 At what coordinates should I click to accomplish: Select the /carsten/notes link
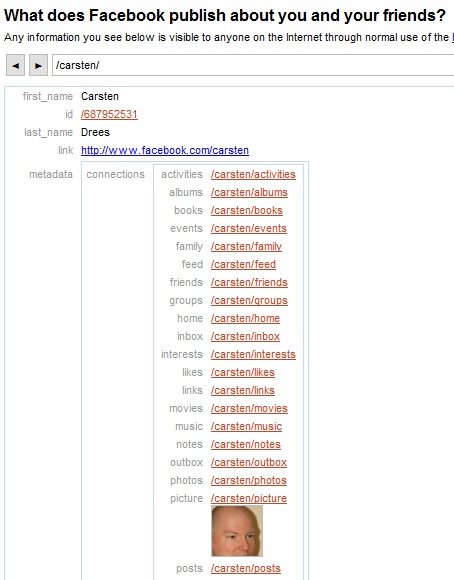tap(246, 444)
